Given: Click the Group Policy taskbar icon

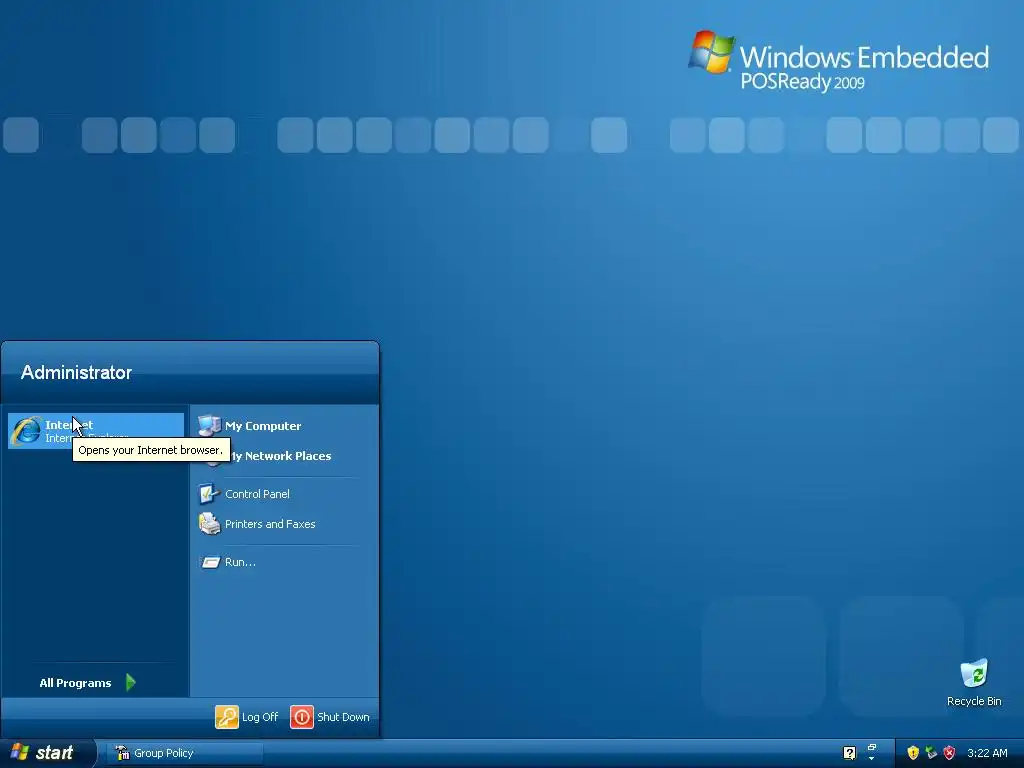Looking at the screenshot, I should pos(122,753).
